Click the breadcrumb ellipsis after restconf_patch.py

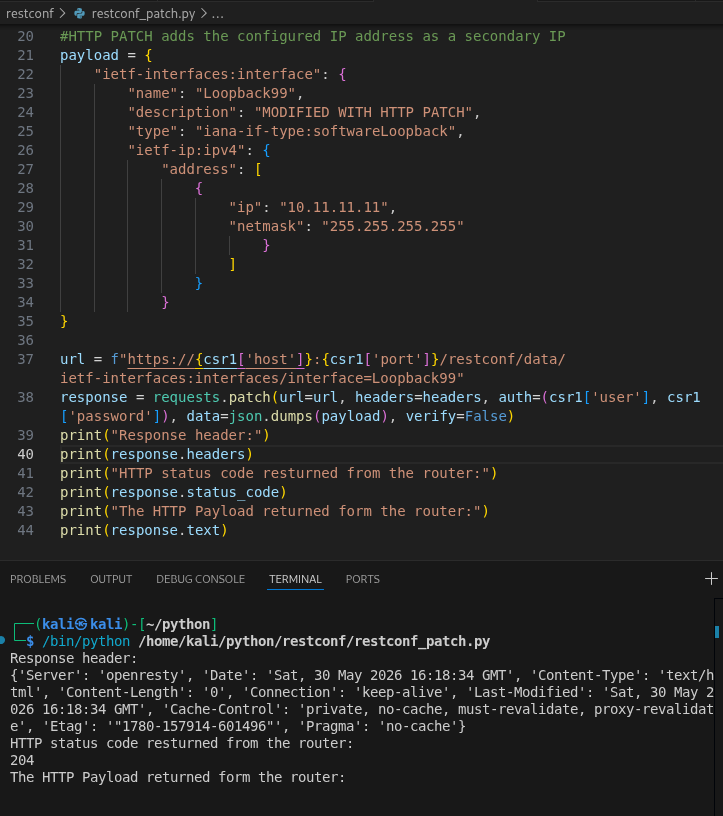tap(218, 14)
